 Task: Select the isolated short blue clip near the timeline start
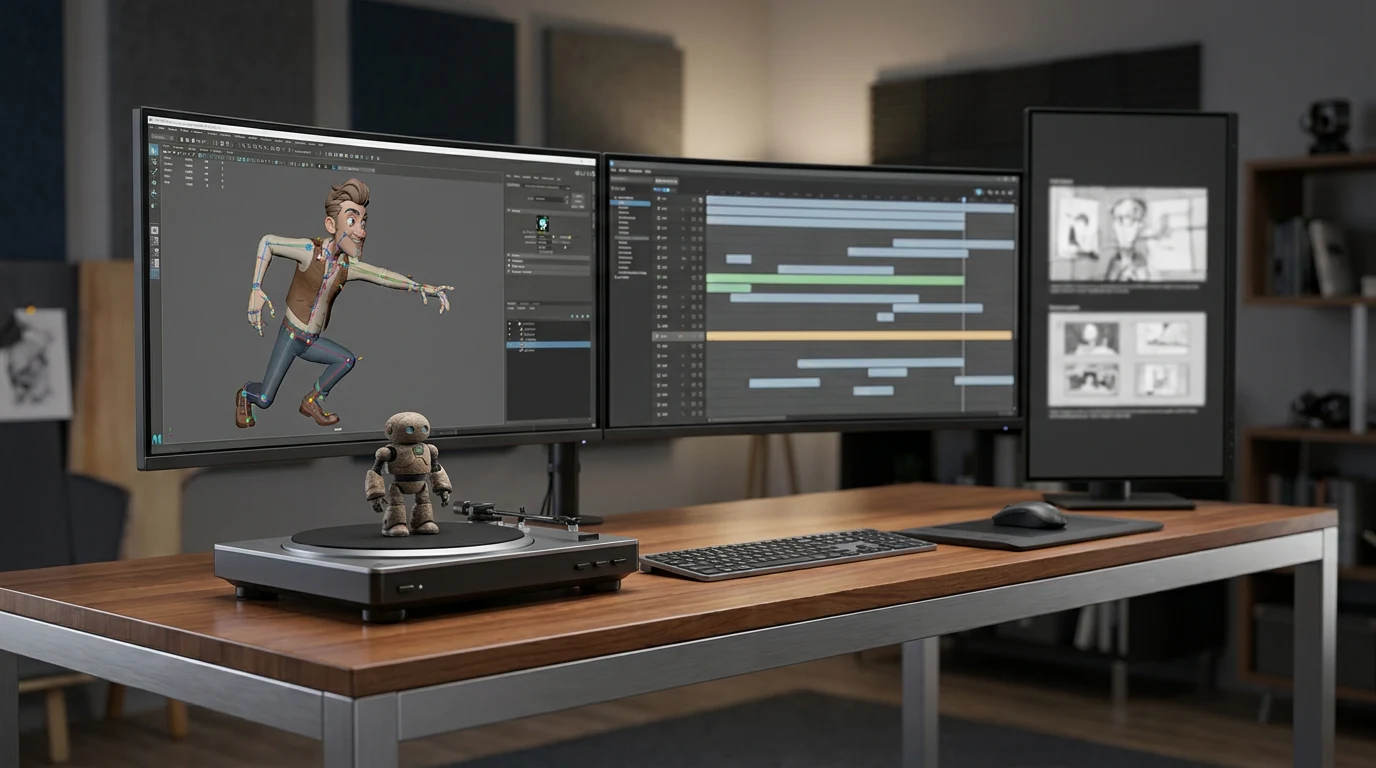point(739,259)
